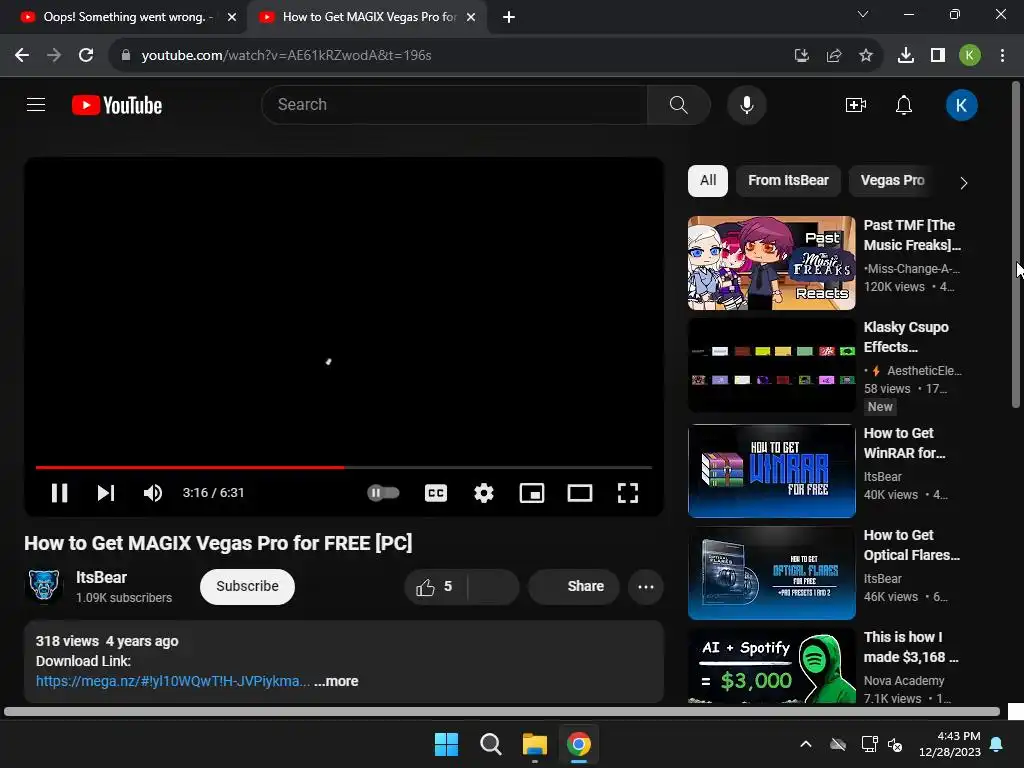
Task: Bookmark this page with star
Action: (x=866, y=56)
